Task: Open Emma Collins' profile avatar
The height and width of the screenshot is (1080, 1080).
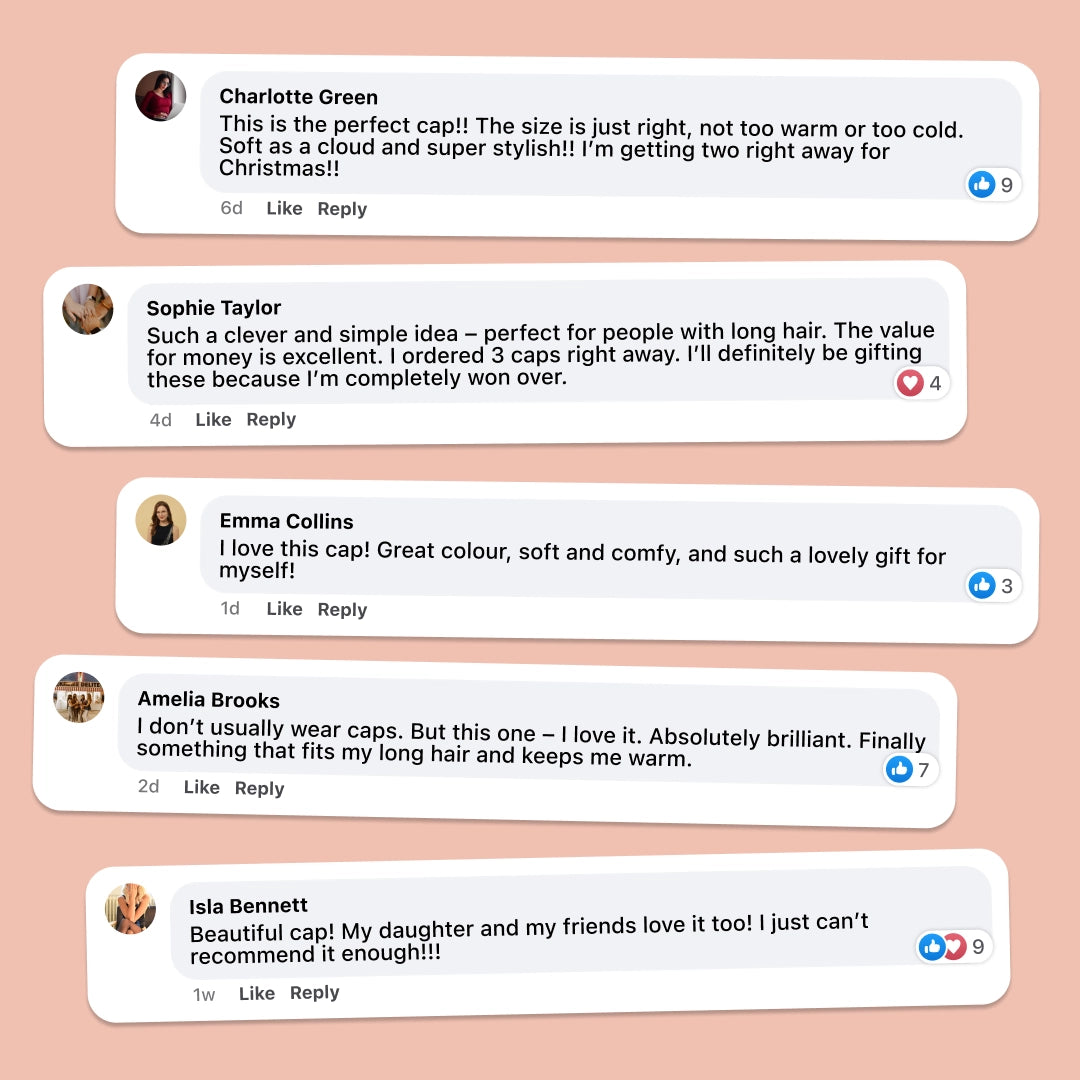Action: [161, 520]
